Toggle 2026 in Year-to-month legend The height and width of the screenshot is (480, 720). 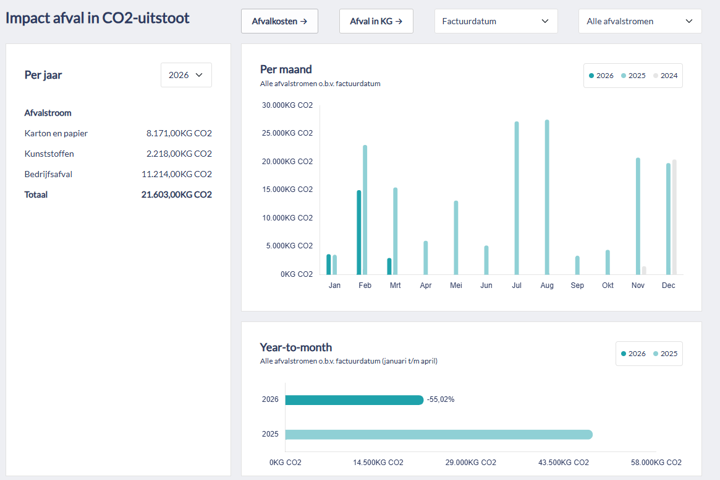(634, 353)
